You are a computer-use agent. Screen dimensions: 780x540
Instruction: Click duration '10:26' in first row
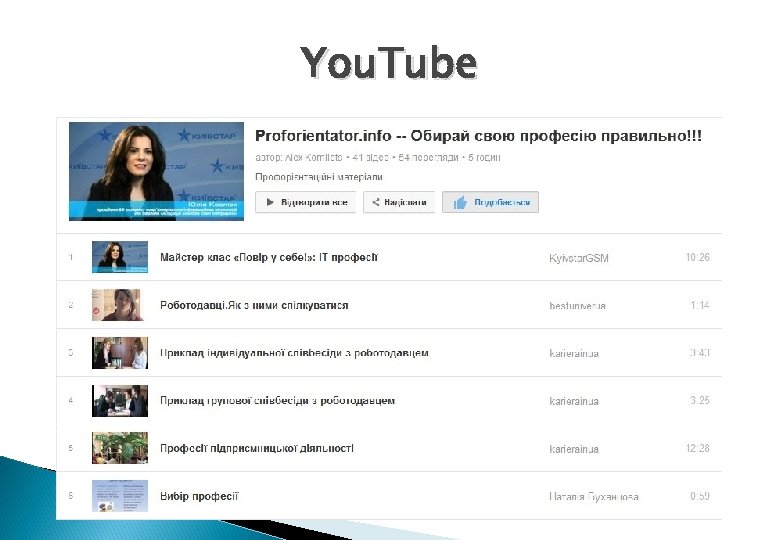point(697,257)
